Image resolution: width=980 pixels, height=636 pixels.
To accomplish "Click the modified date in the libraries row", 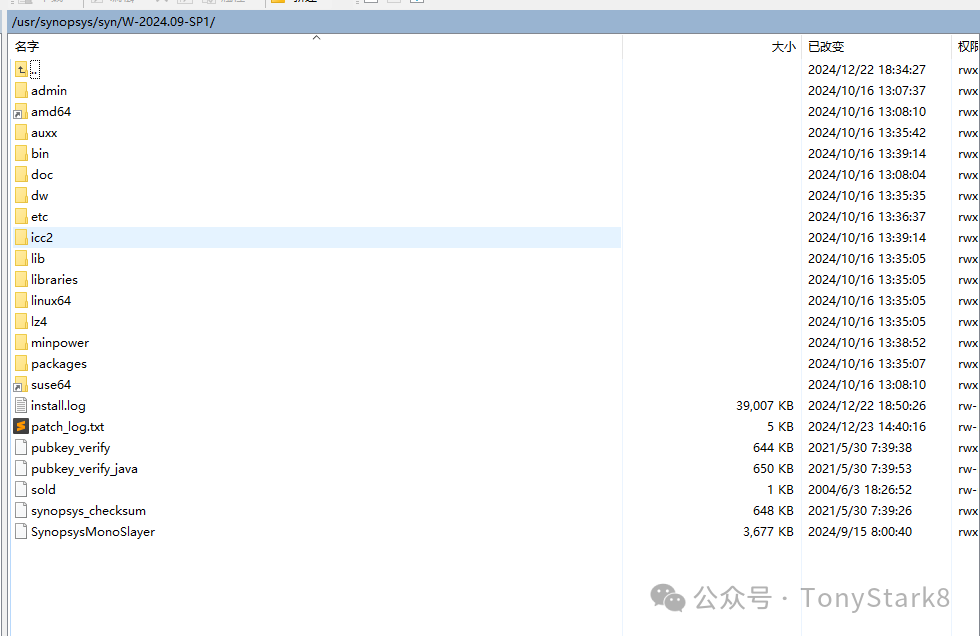I will click(x=867, y=280).
